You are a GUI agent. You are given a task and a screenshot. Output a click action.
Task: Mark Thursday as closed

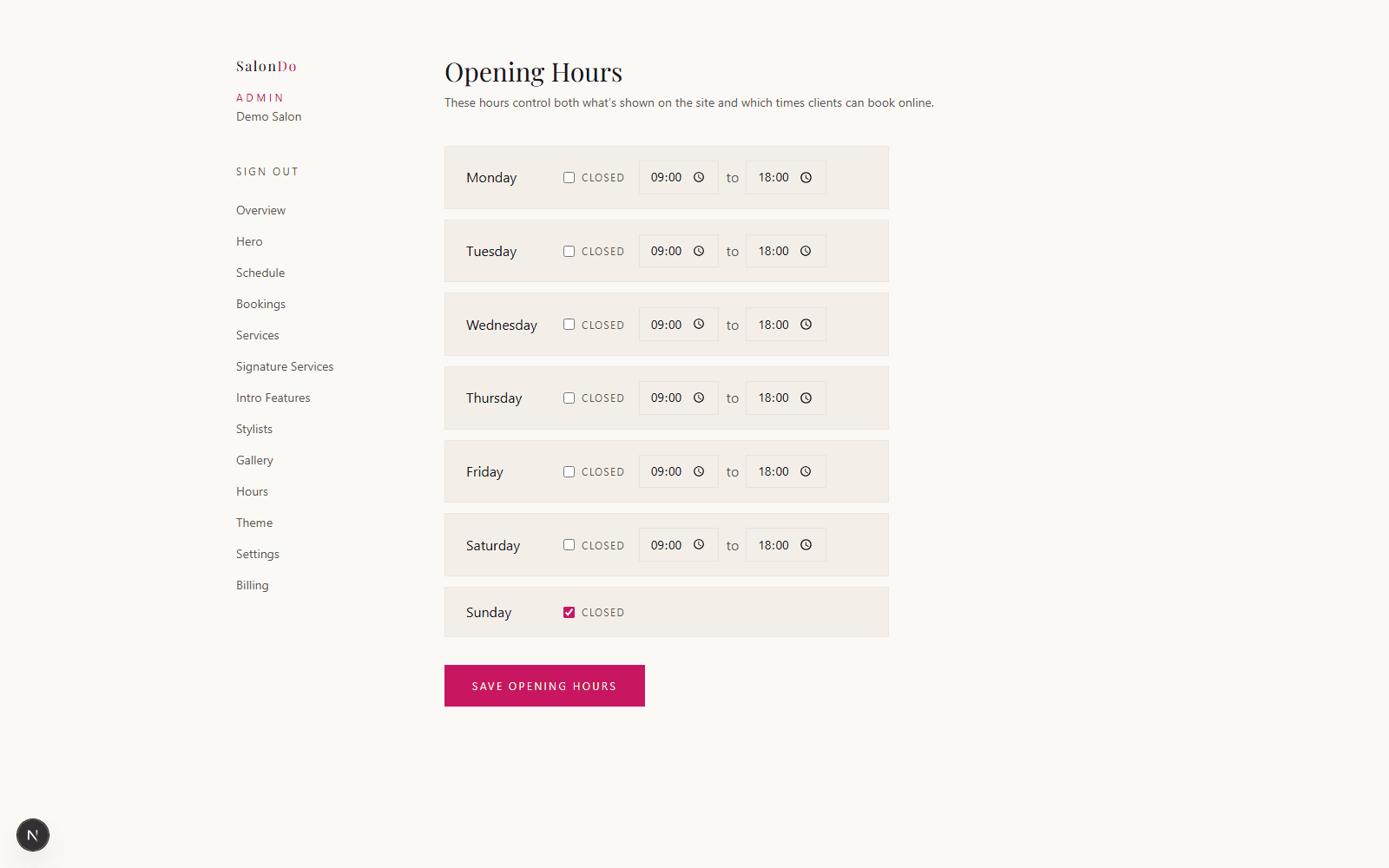coord(569,398)
